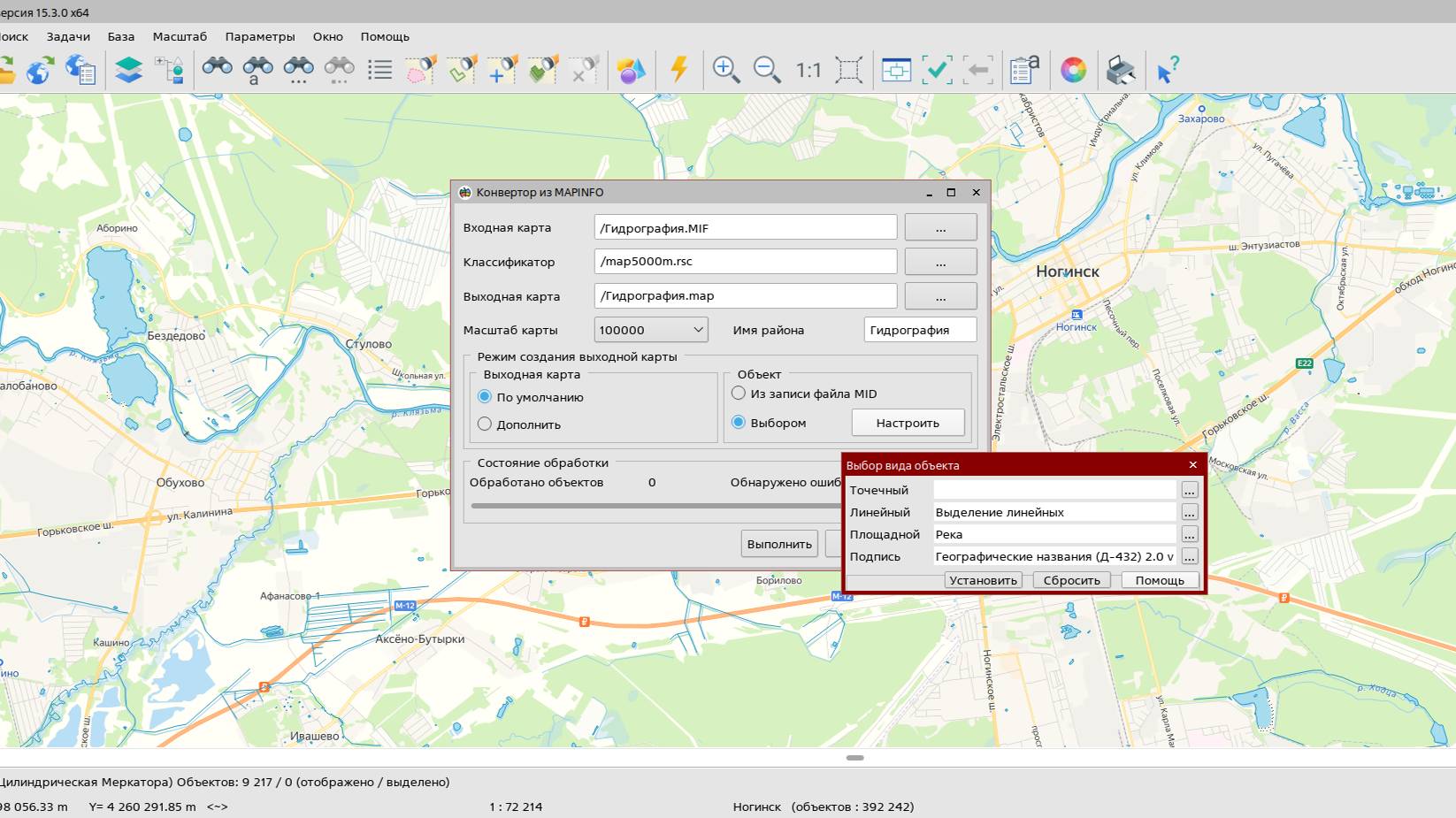Open the color wheel palette icon
Viewport: 1456px width, 818px height.
coord(1073,70)
